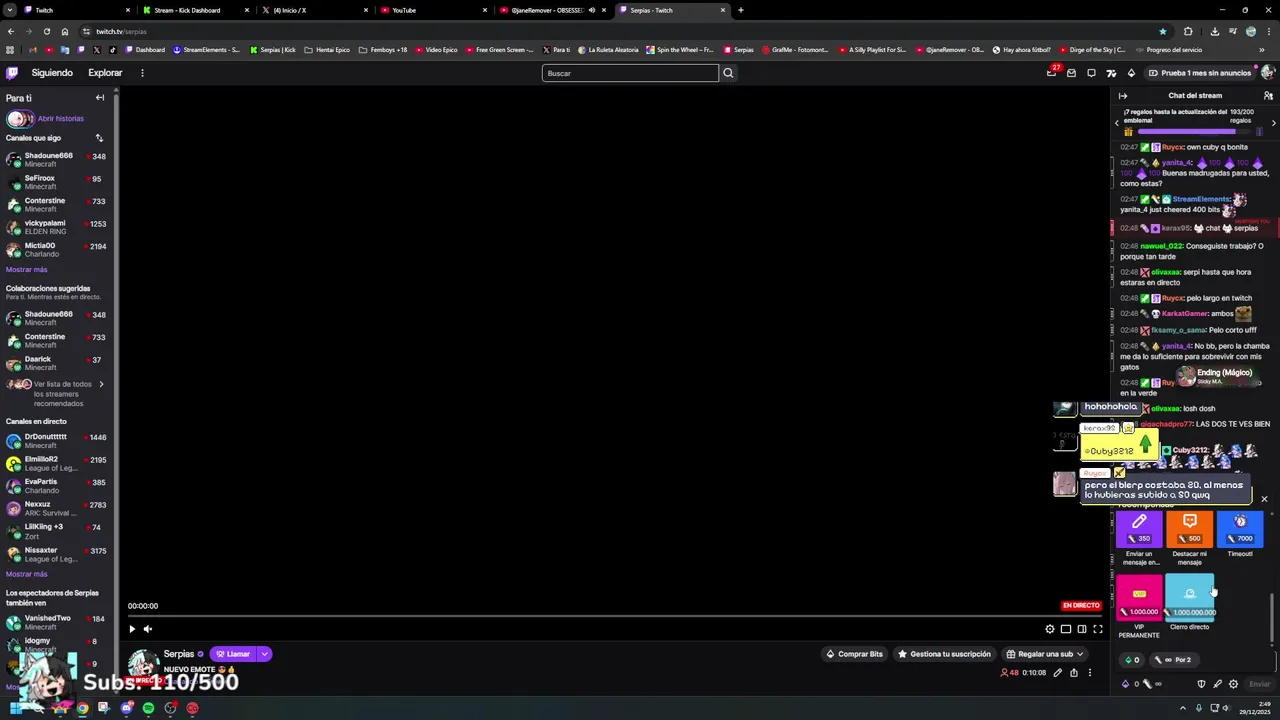Click the Bits icon beside the chat input
This screenshot has width=1280, height=720.
click(1125, 684)
